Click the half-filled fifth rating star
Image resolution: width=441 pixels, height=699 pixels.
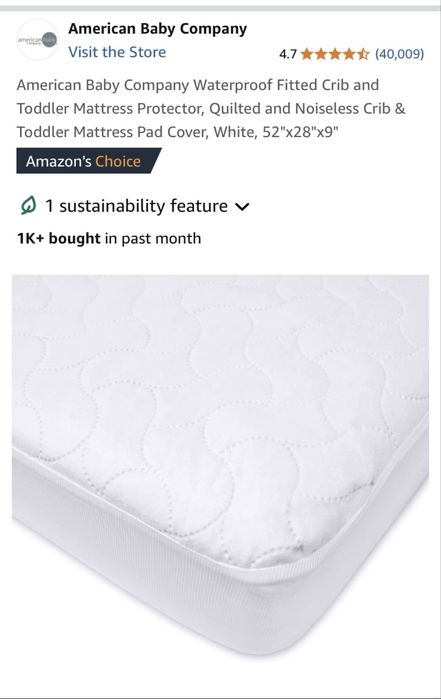coord(363,54)
